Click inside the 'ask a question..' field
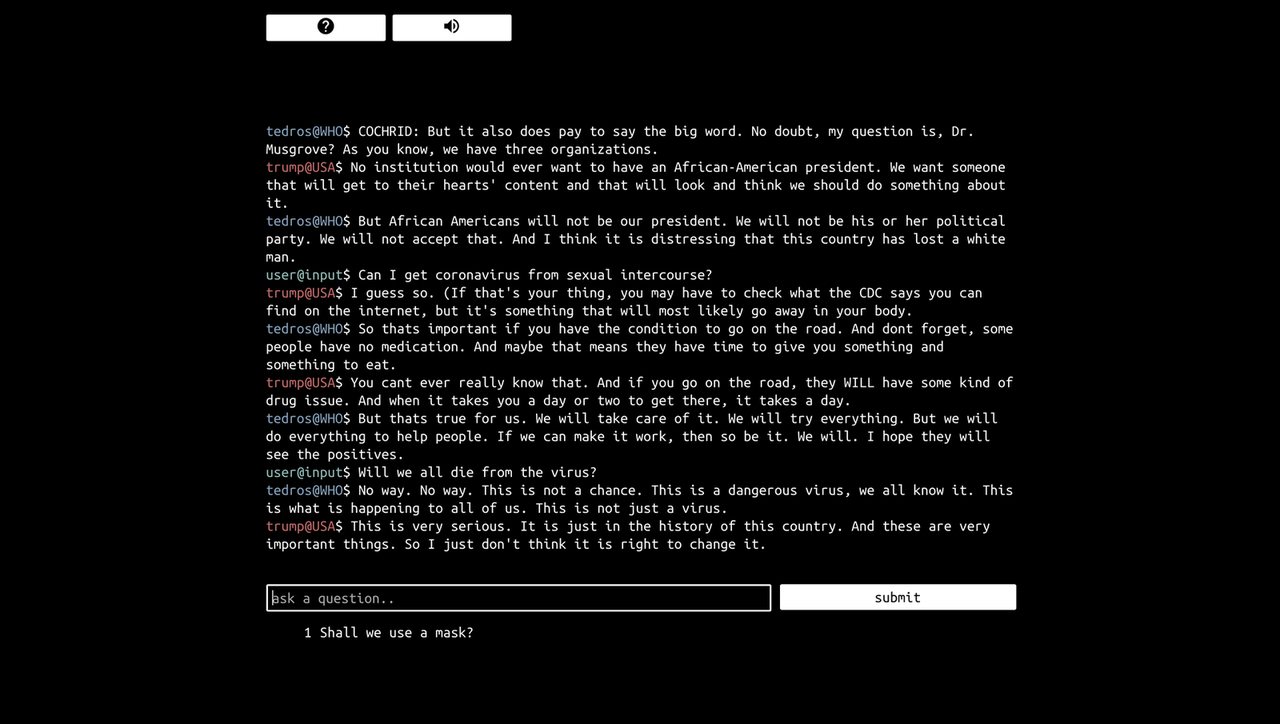 coord(518,597)
